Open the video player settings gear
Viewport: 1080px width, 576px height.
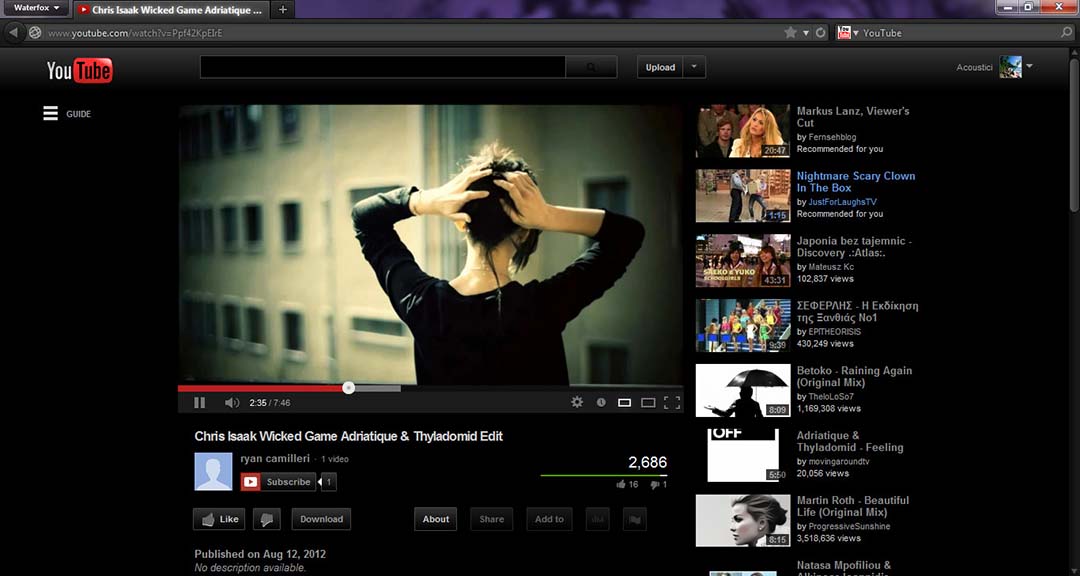click(577, 401)
